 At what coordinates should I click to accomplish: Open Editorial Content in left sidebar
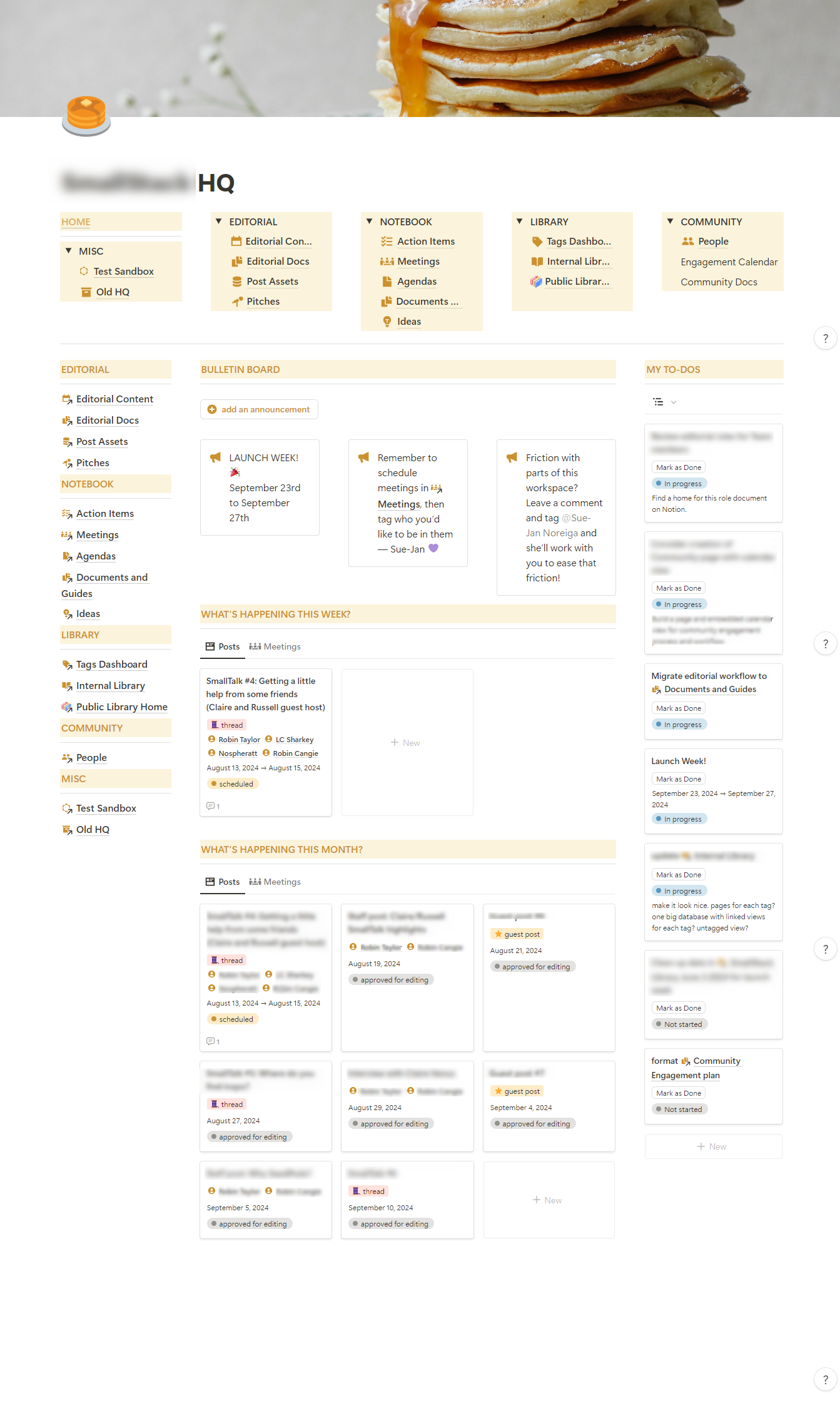click(114, 399)
